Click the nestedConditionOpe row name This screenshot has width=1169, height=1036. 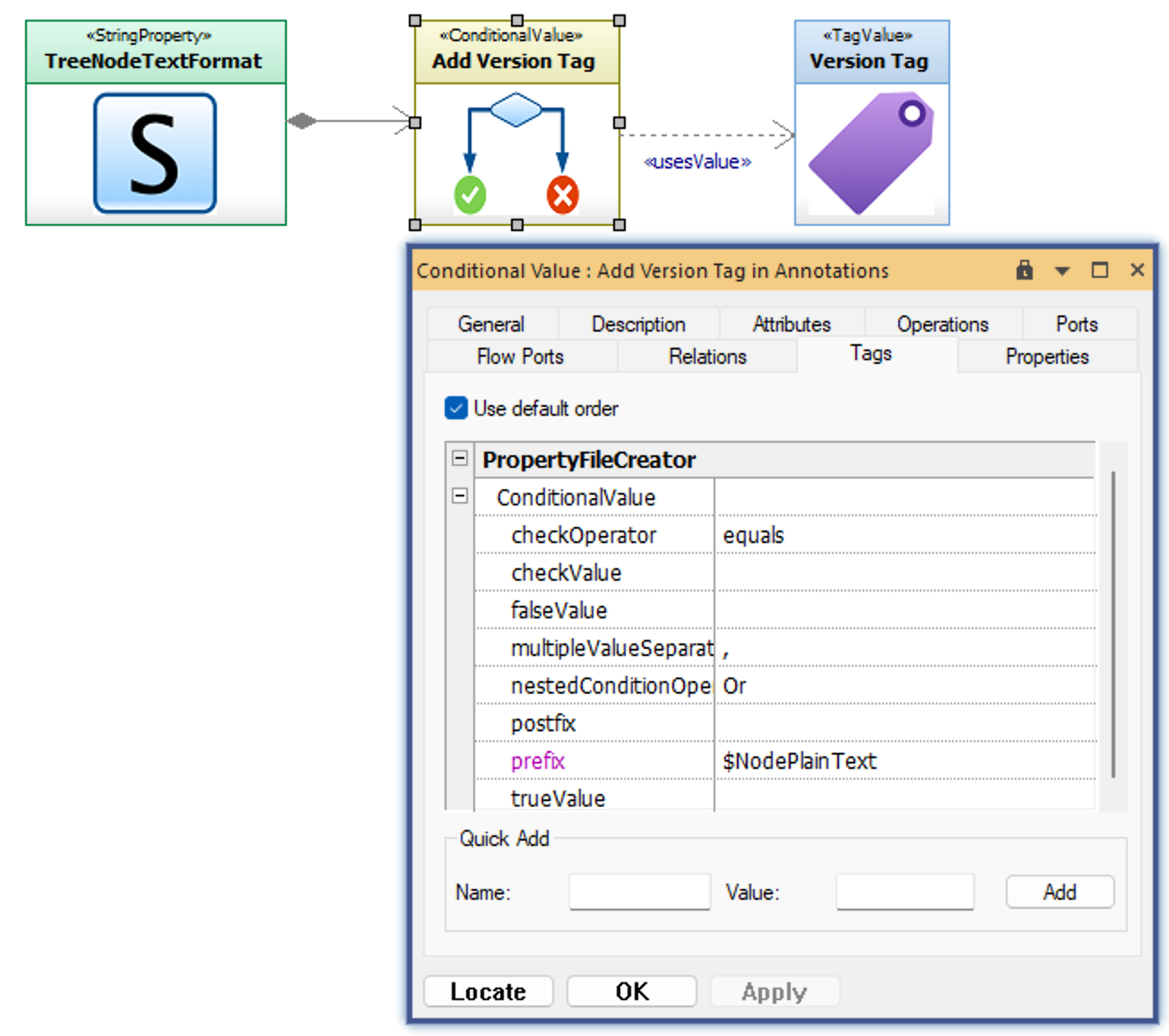[x=611, y=686]
